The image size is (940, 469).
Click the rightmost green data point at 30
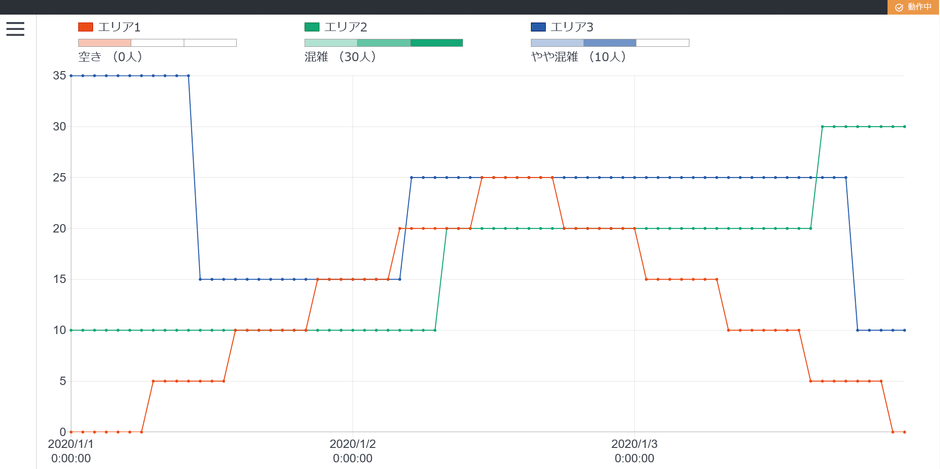click(x=904, y=127)
